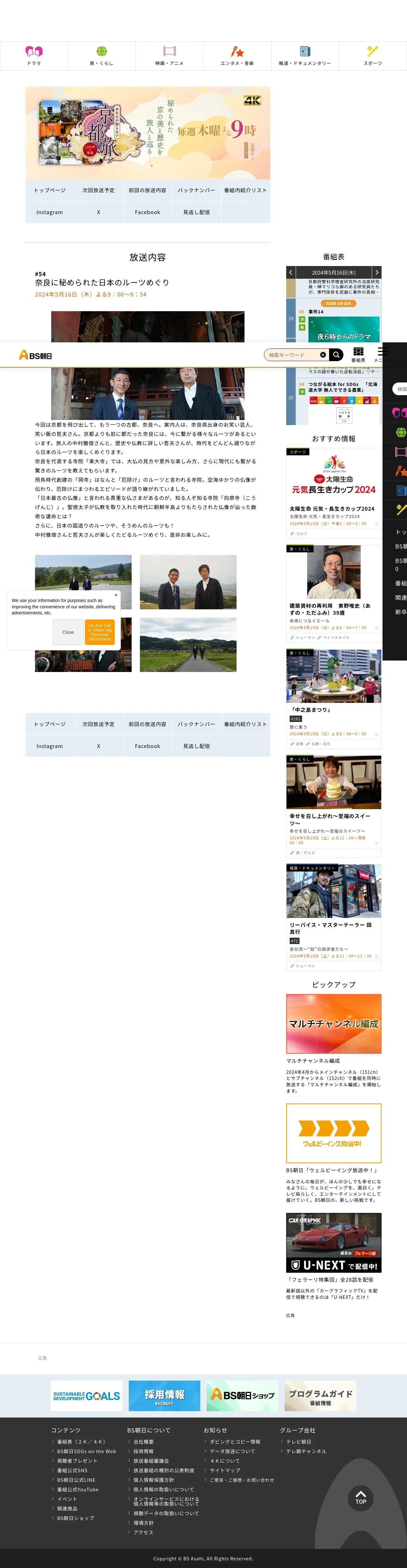Viewport: 407px width, 1568px height.
Task: Open バックナンバー tab under banner
Action: point(197,191)
